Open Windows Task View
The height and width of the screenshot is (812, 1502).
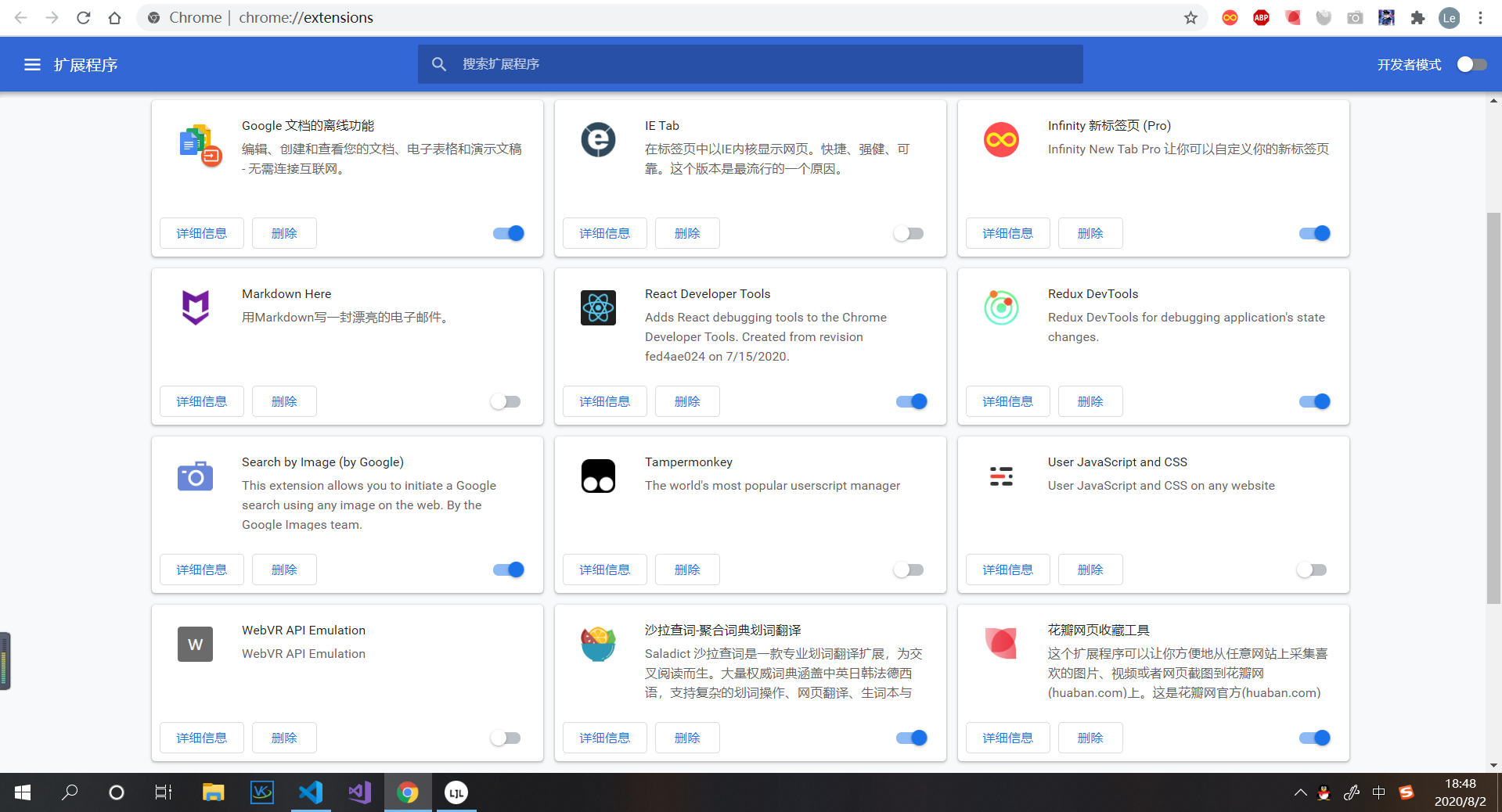click(163, 792)
